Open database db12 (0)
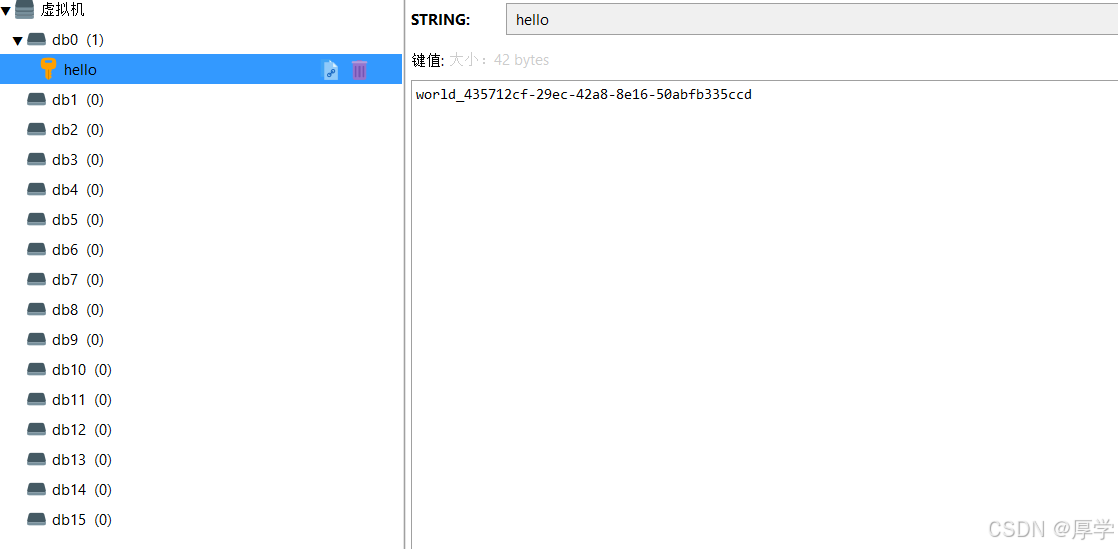This screenshot has height=549, width=1118. [x=201, y=429]
